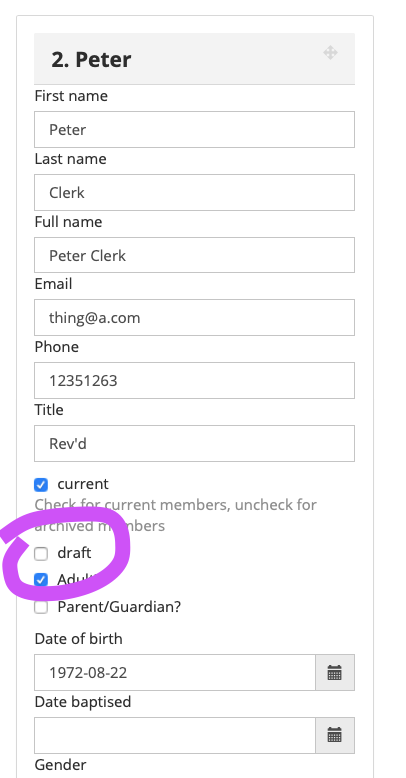Click the "draft" label text
This screenshot has width=406, height=778.
pos(74,552)
